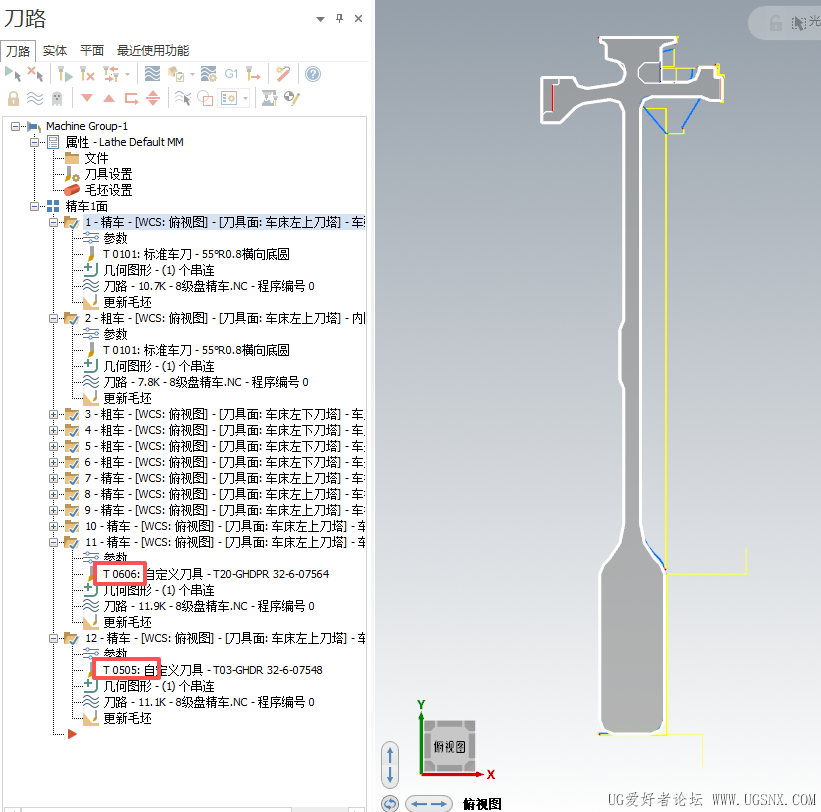Viewport: 821px width, 812px height.
Task: Click Select all dirty operations icon
Action: tap(35, 74)
